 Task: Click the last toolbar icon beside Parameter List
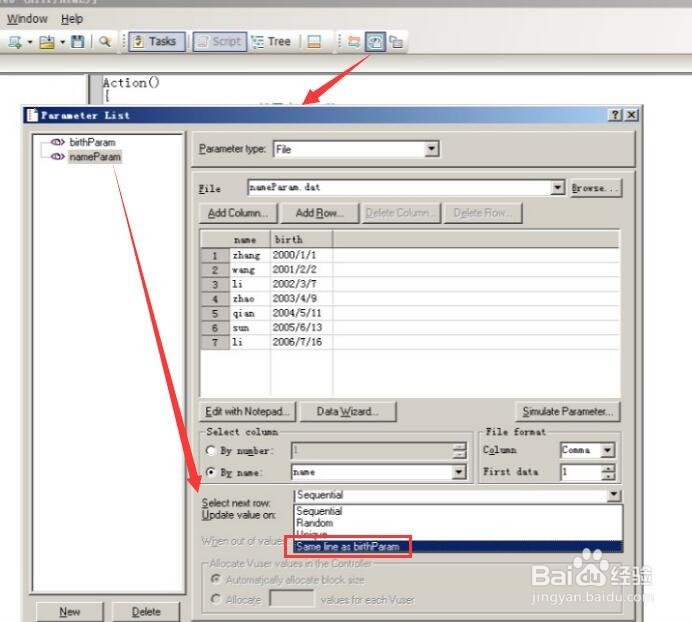pos(396,42)
